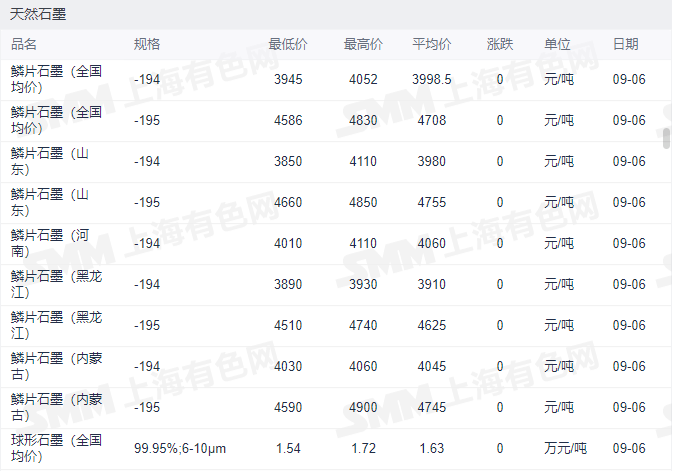Select the 最高价 column header
677x471 pixels.
click(x=363, y=44)
